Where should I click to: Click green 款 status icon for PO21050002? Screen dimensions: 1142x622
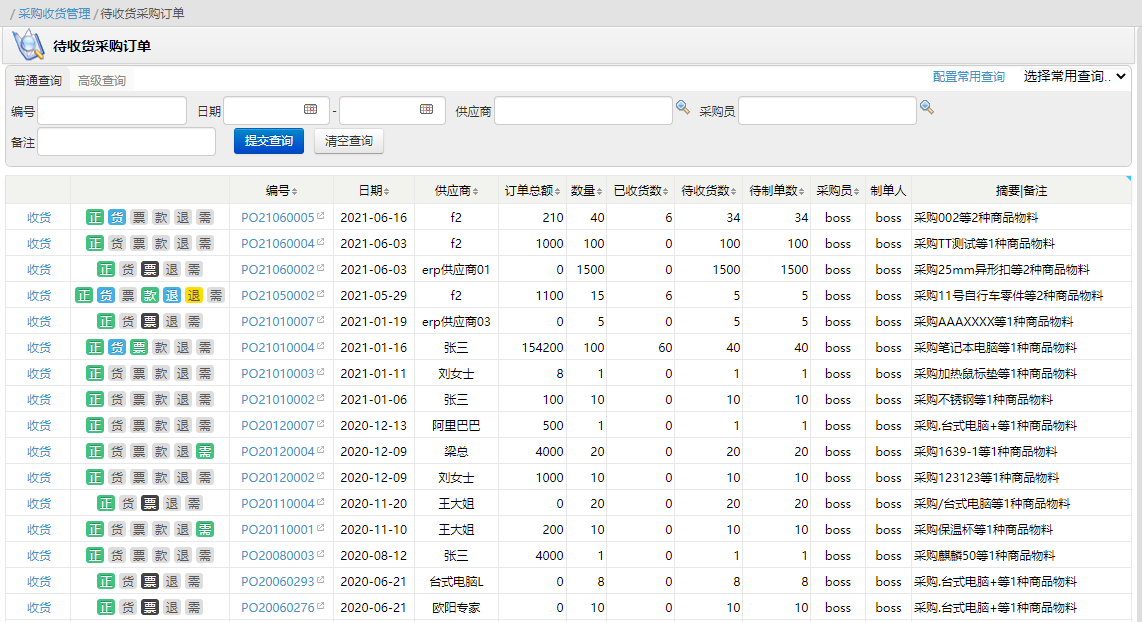150,295
